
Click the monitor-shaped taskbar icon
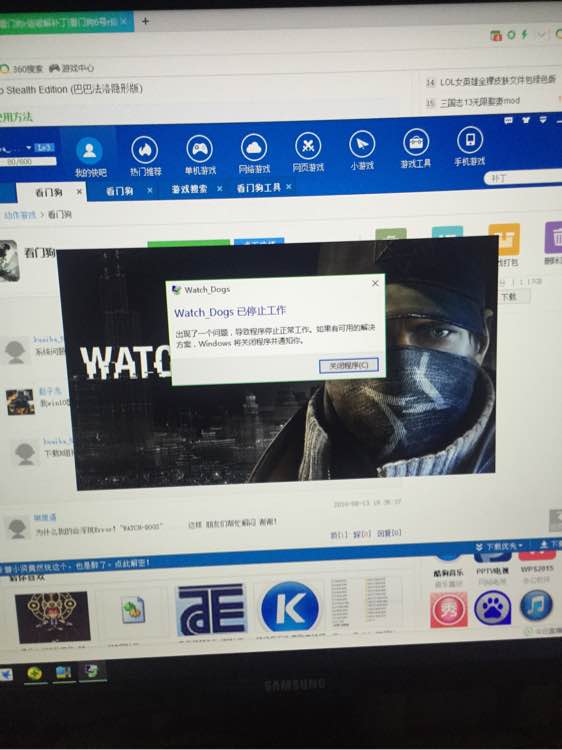pyautogui.click(x=63, y=673)
